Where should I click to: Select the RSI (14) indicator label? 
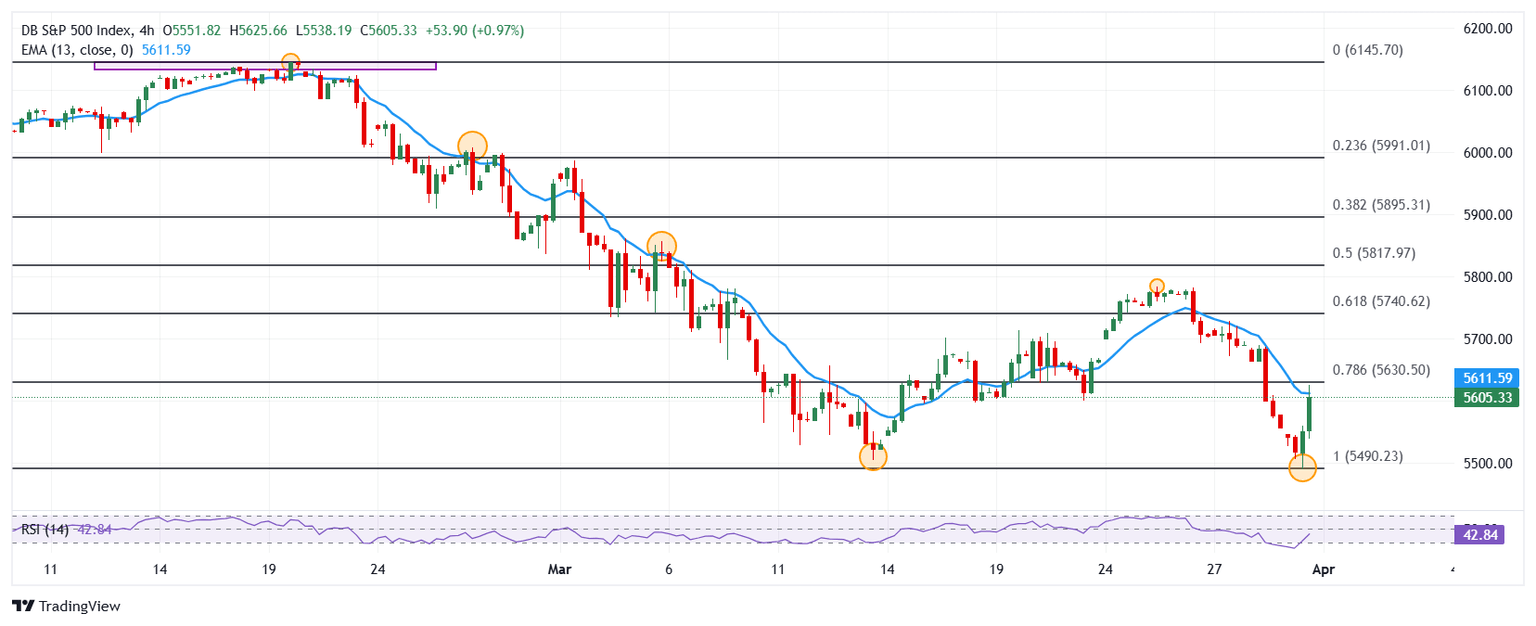(x=45, y=530)
